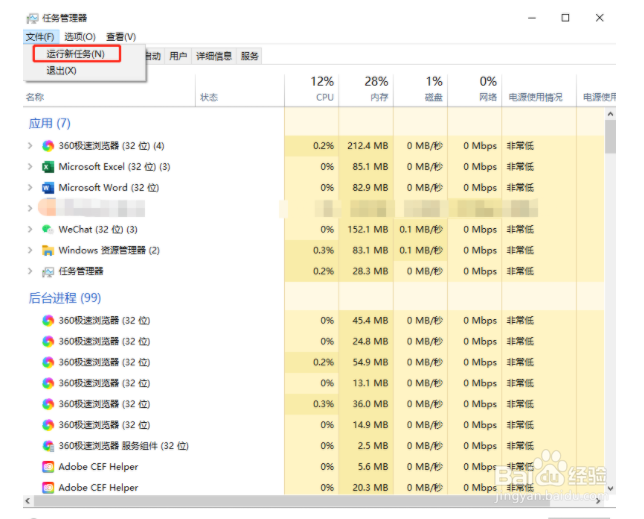Switch to the 用户 tab
The height and width of the screenshot is (519, 644).
pos(178,56)
